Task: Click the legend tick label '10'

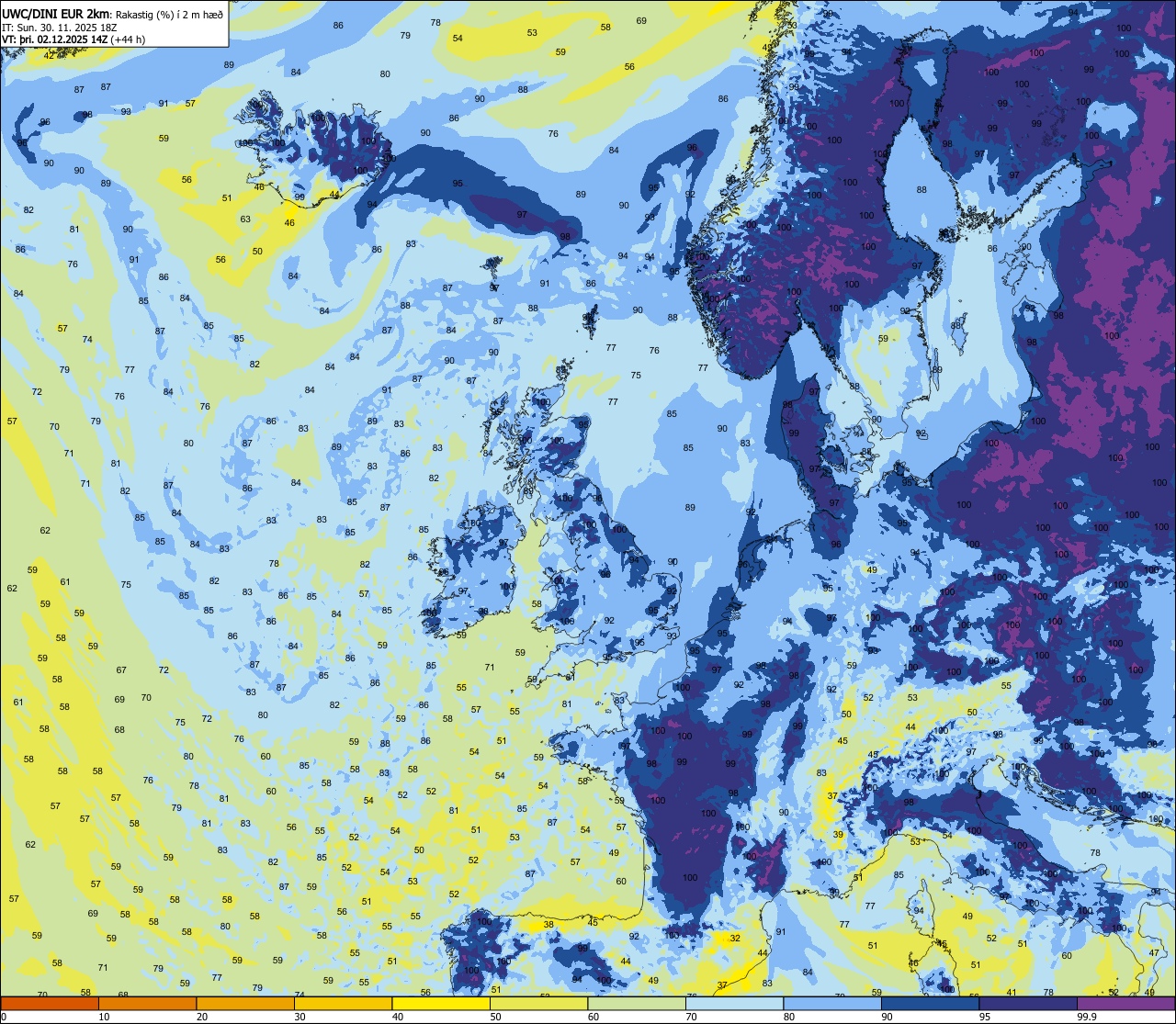Action: [104, 1017]
